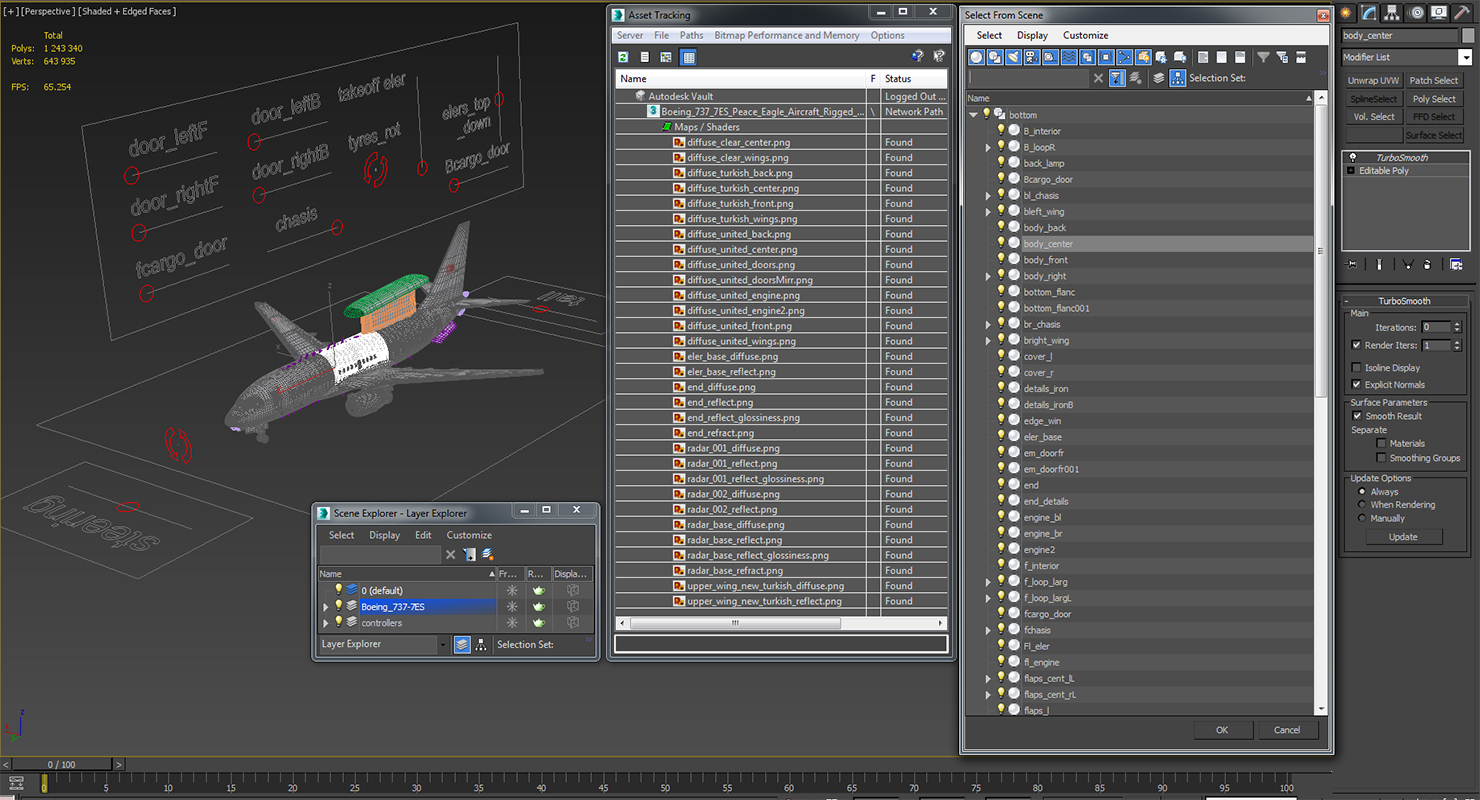Toggle Display Cameras filter in Select From Scene
This screenshot has height=800, width=1480.
(1032, 57)
